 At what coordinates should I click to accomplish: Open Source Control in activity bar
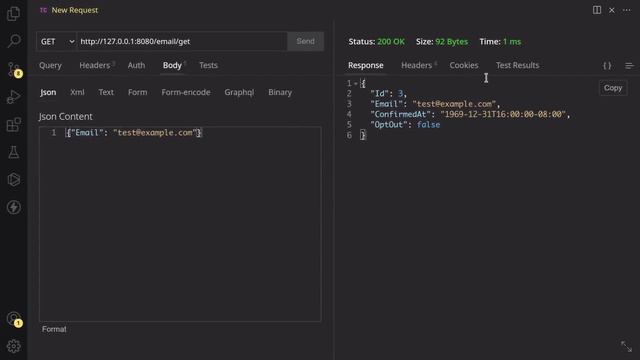(x=13, y=69)
